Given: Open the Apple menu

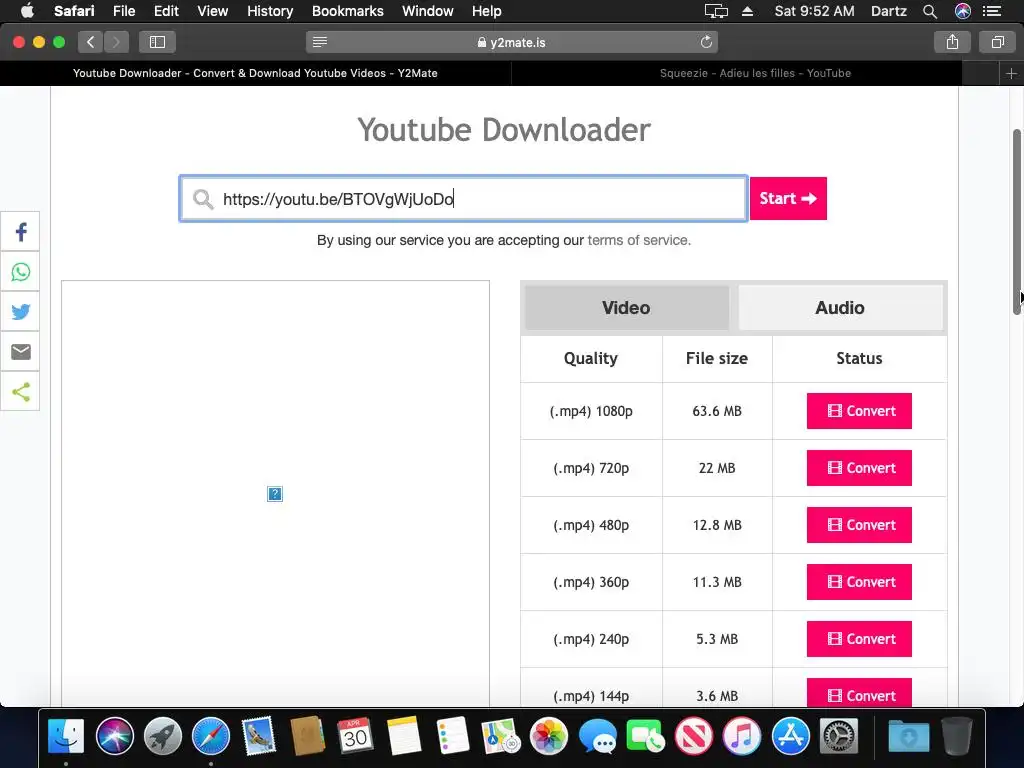Looking at the screenshot, I should tap(27, 11).
